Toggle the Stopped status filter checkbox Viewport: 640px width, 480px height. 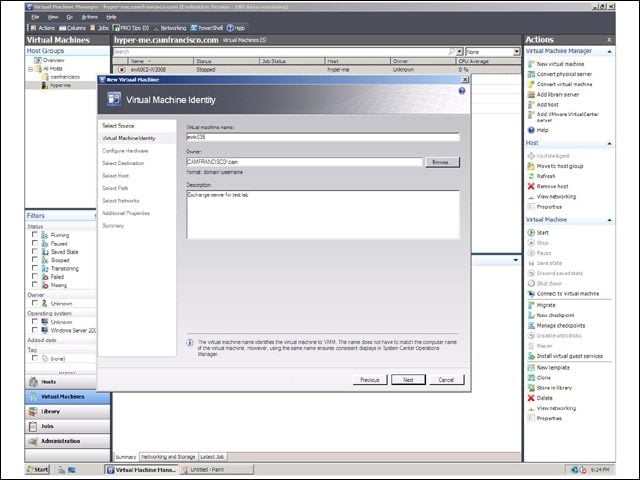[35, 260]
